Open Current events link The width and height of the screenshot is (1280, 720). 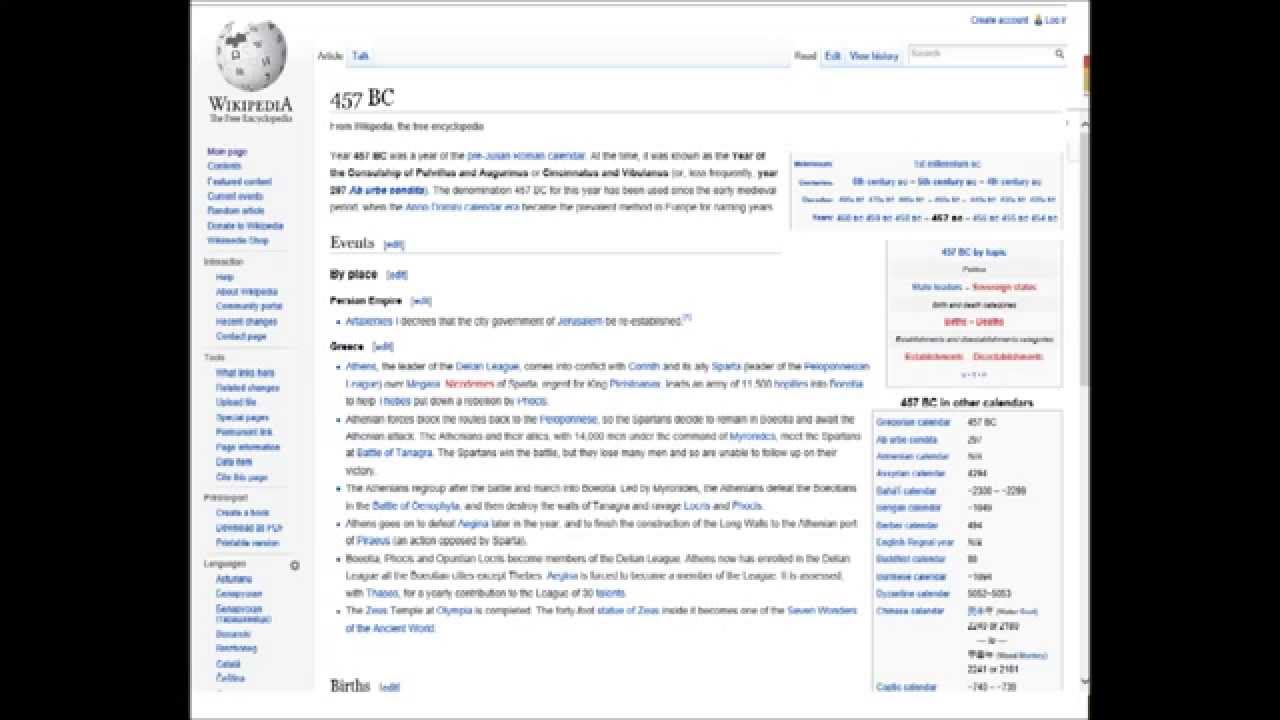tap(235, 196)
